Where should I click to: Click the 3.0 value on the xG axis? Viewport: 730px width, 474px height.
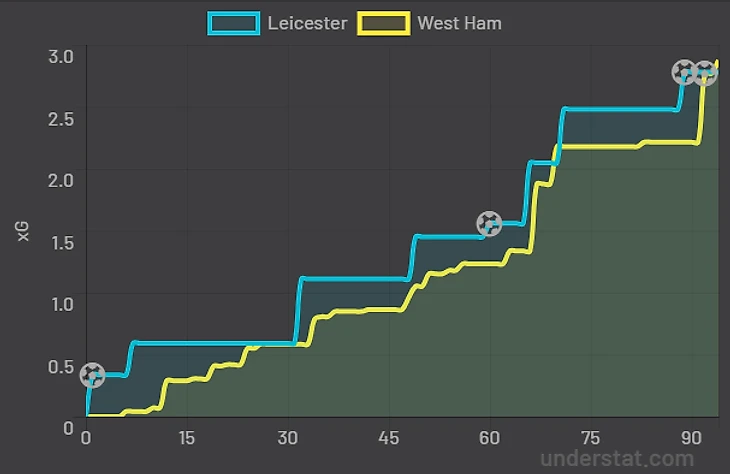61,57
